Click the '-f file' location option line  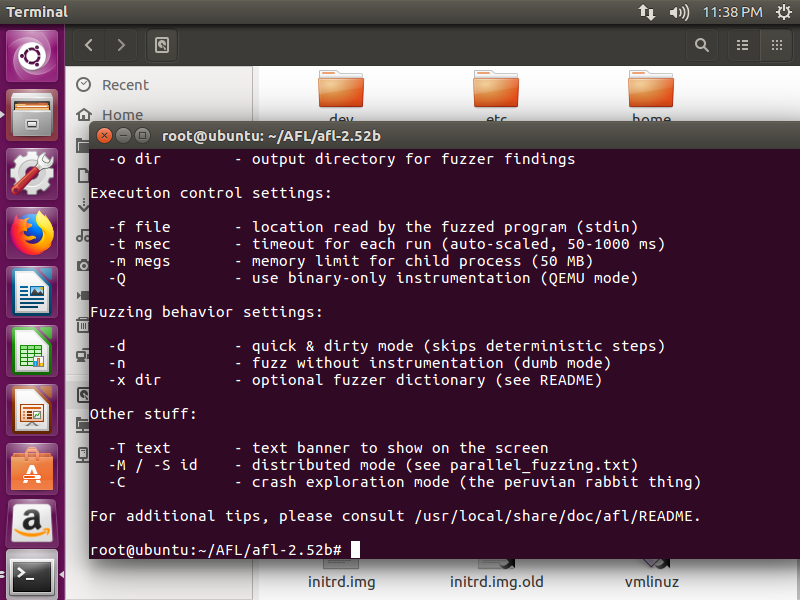tap(373, 228)
